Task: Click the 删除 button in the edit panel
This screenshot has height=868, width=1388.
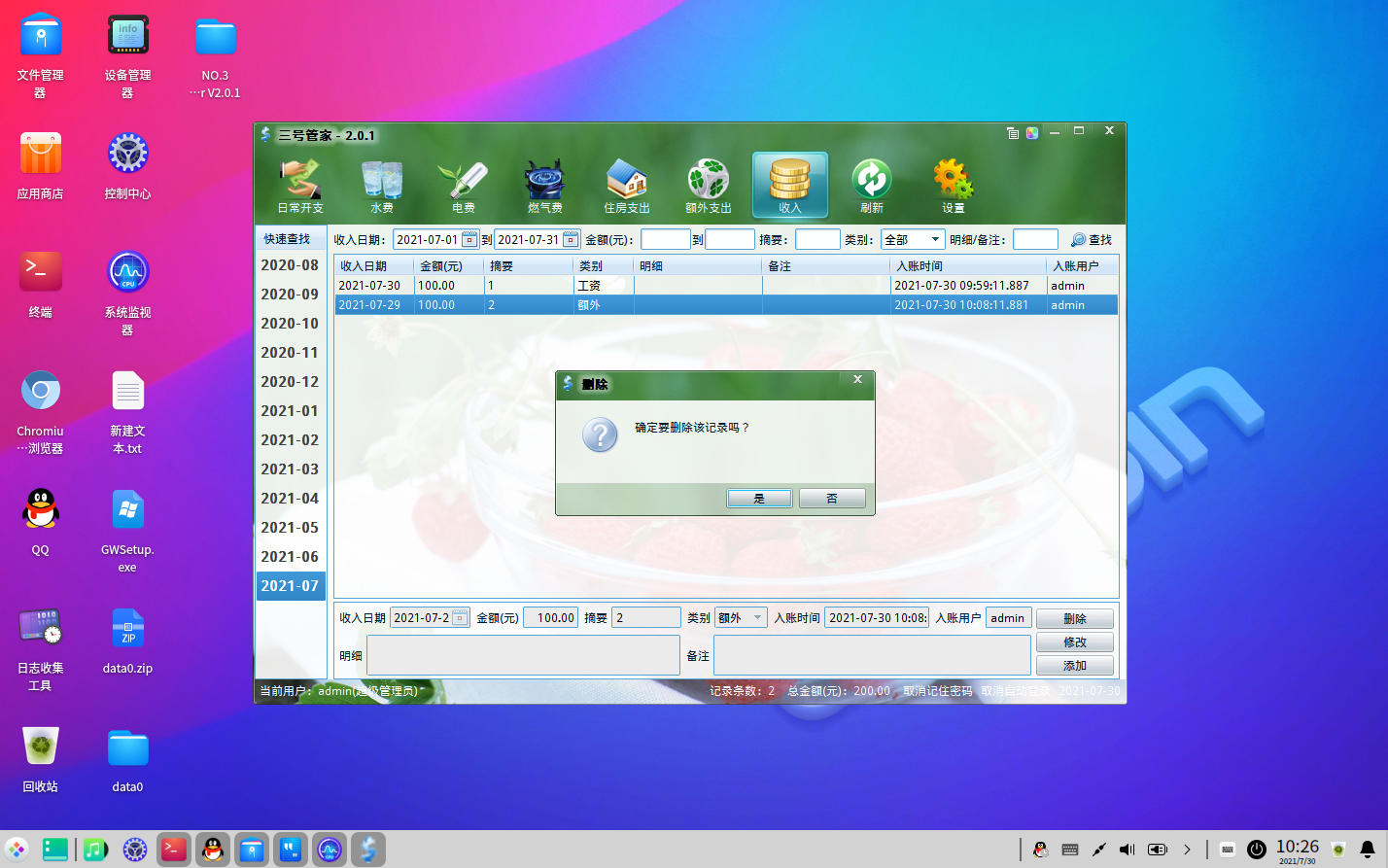Action: pyautogui.click(x=1075, y=618)
